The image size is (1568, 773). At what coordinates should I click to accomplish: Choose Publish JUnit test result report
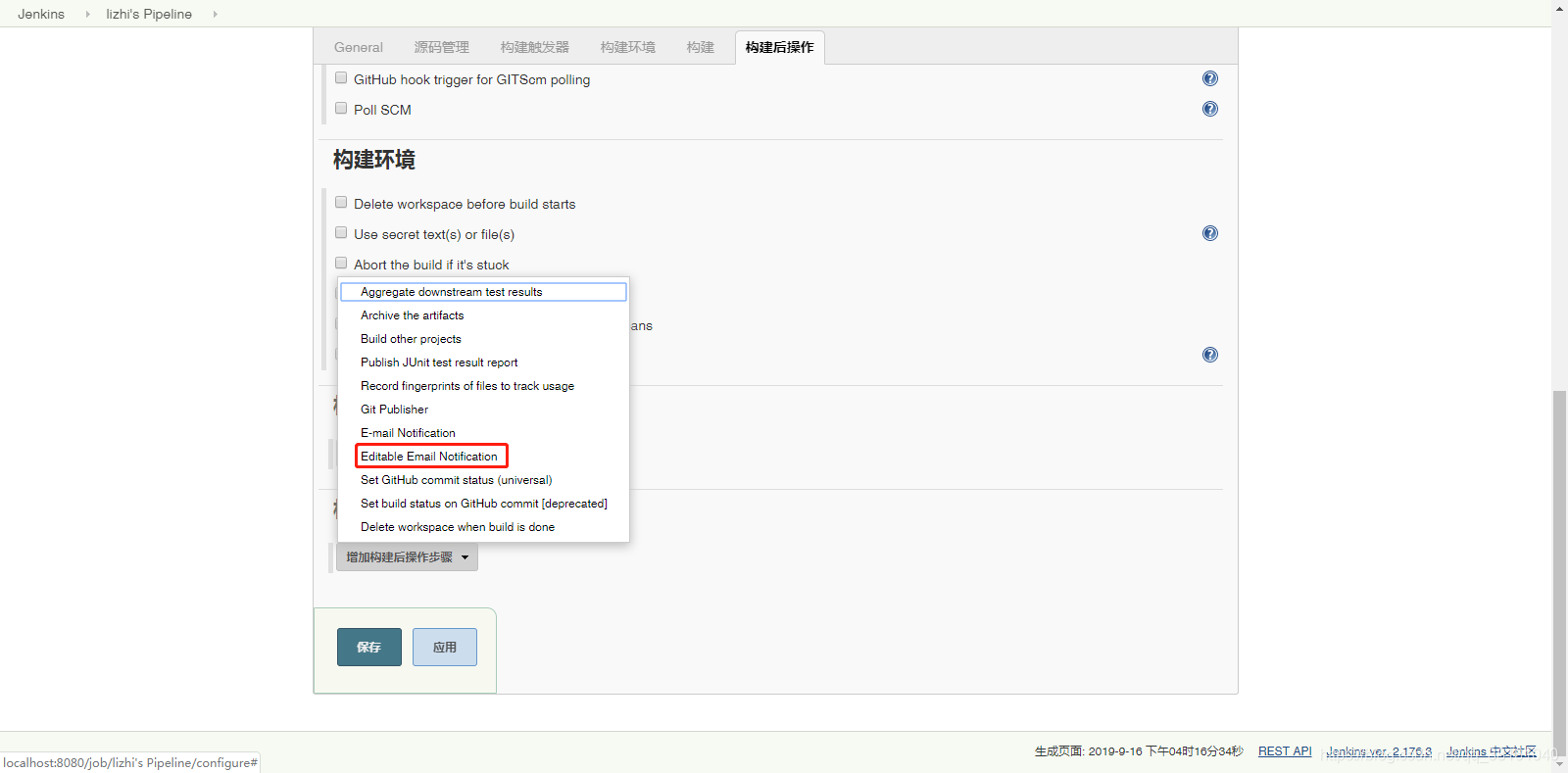pos(483,362)
